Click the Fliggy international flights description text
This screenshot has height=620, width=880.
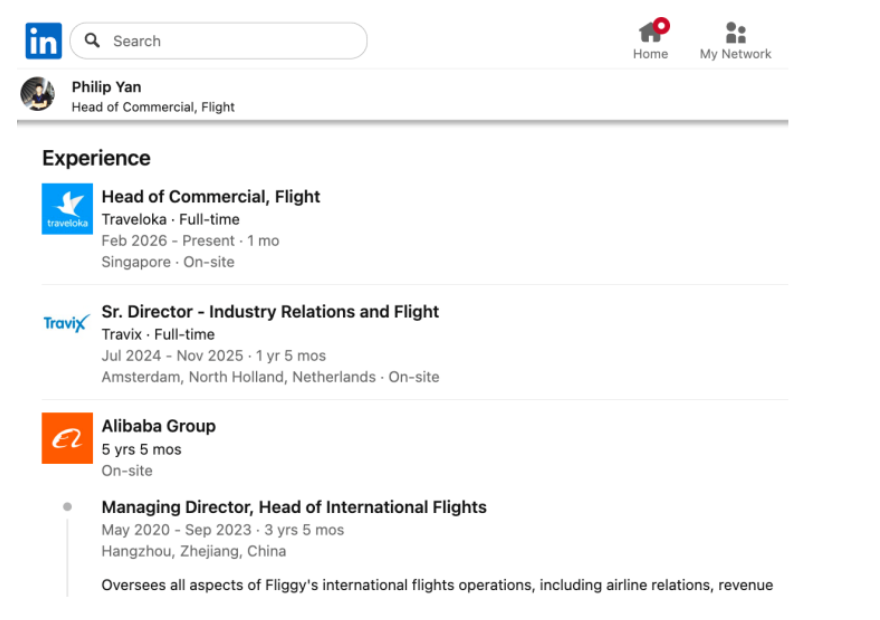[x=436, y=585]
